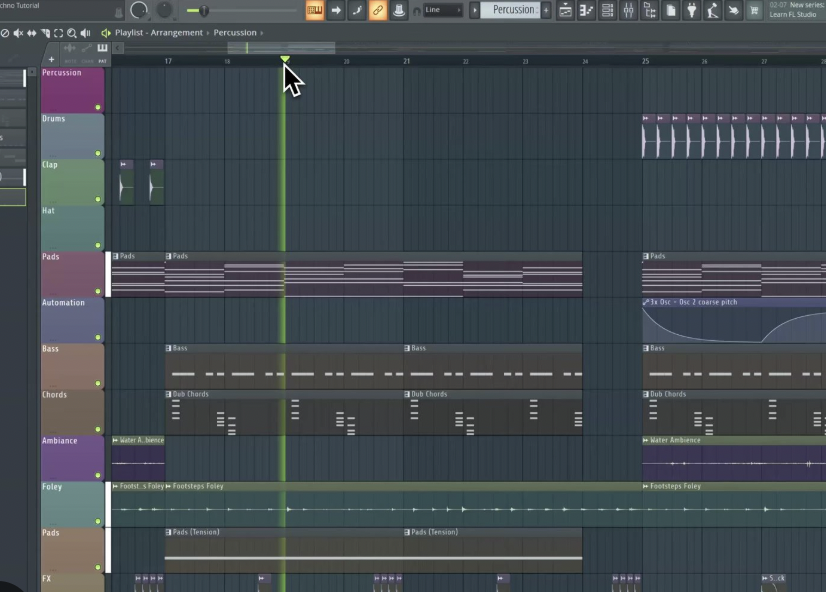The height and width of the screenshot is (592, 826).
Task: Click the main pitch knob in toolbar
Action: coord(139,10)
